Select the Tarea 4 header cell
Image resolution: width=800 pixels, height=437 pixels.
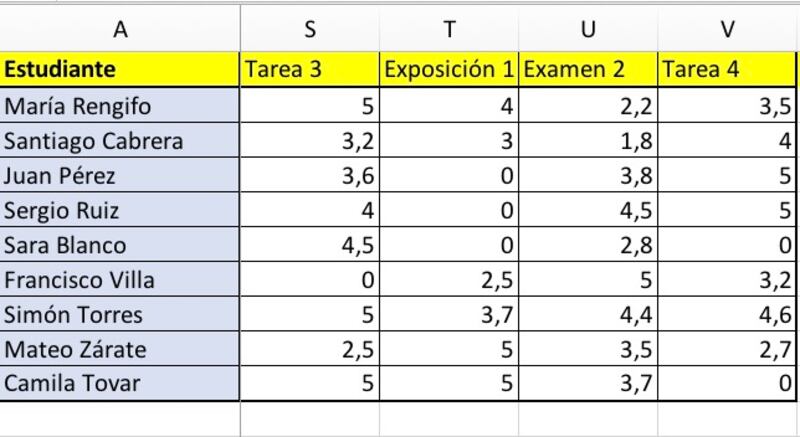click(728, 69)
